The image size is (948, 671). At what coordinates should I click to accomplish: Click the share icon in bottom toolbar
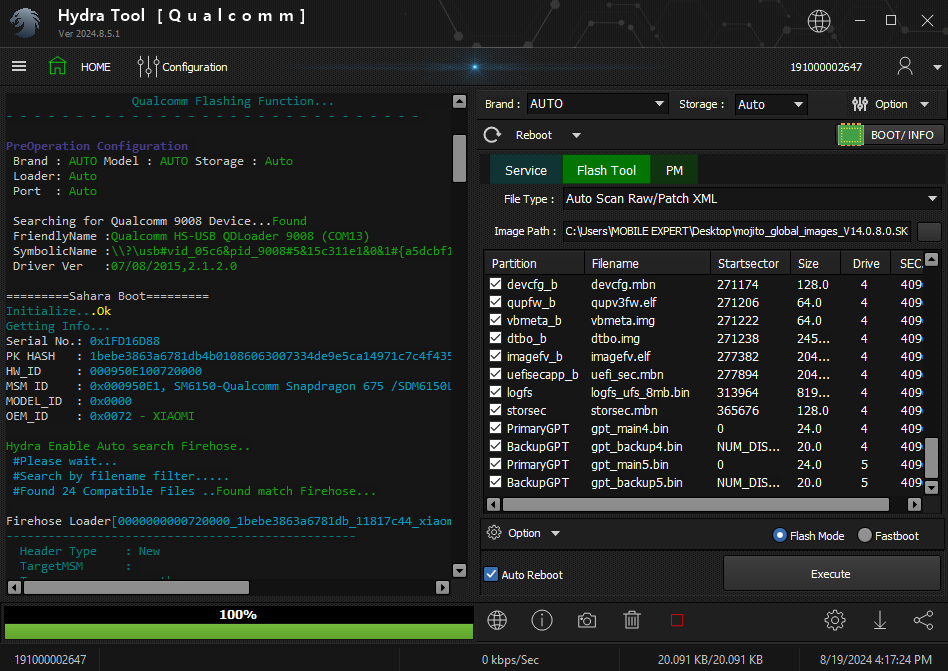coord(923,620)
